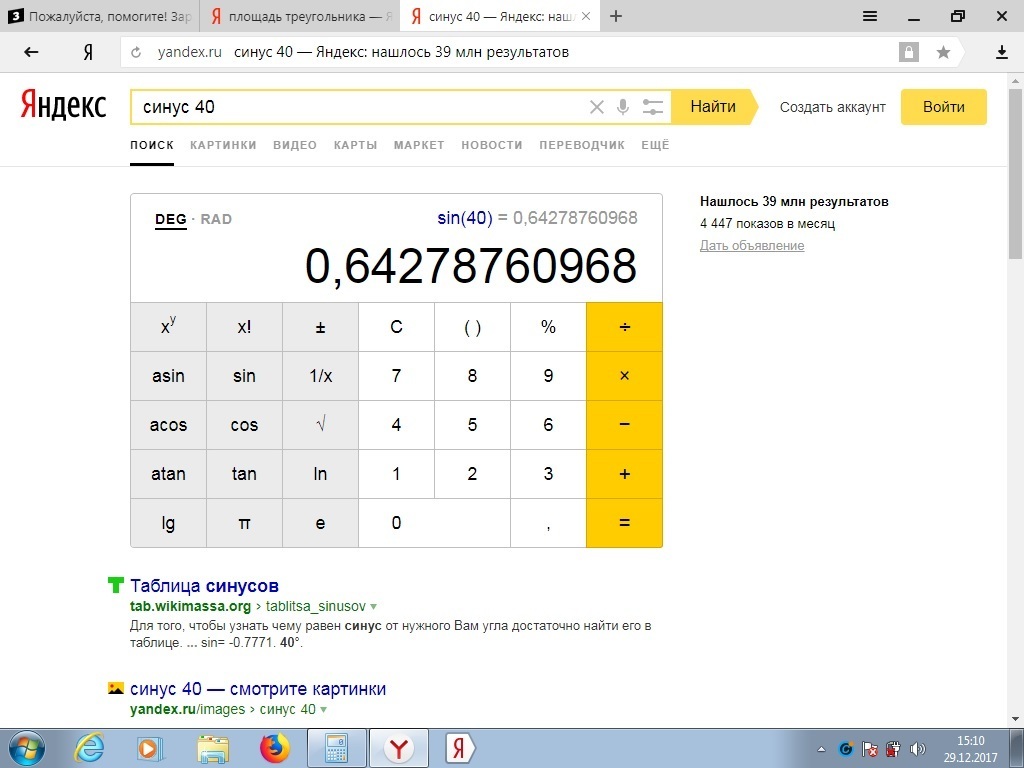Switch to the 'Пожалуйста, помогите!' tab

100,16
